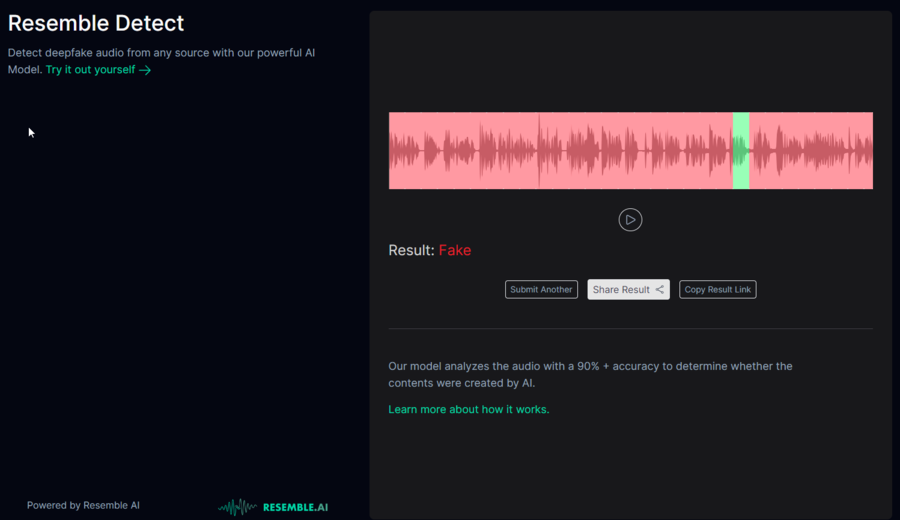
Task: Click the arrow icon after Try it out yourself
Action: (x=145, y=71)
